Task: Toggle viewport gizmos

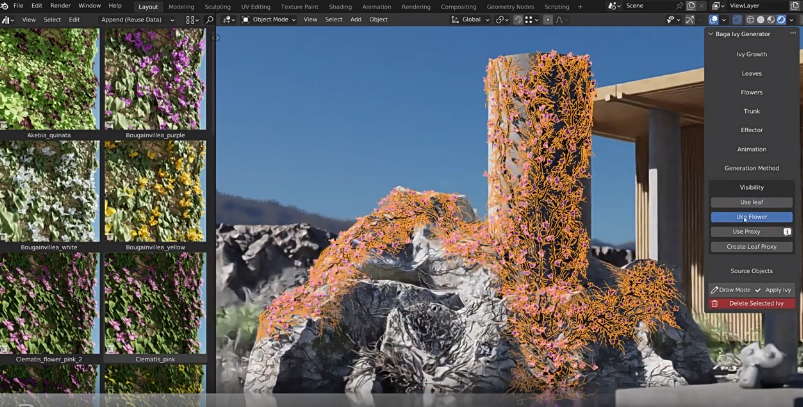Action: pos(690,19)
